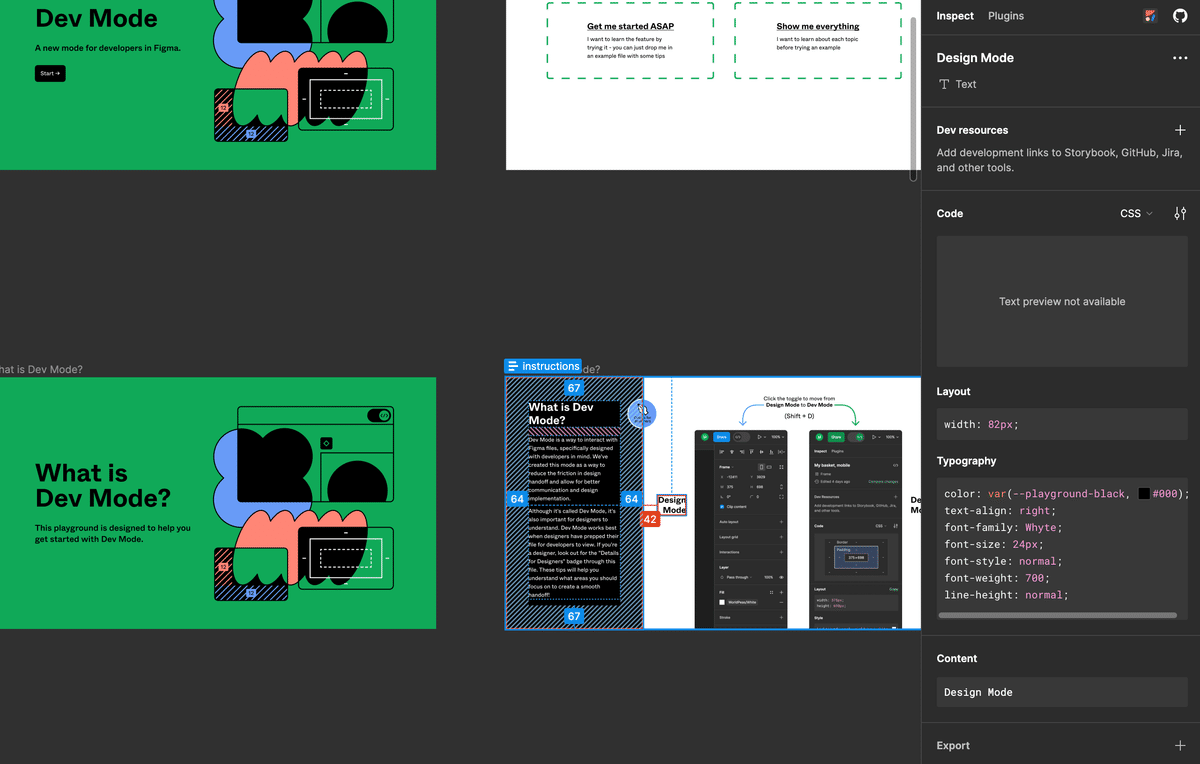Click the Typography section heading

[966, 461]
